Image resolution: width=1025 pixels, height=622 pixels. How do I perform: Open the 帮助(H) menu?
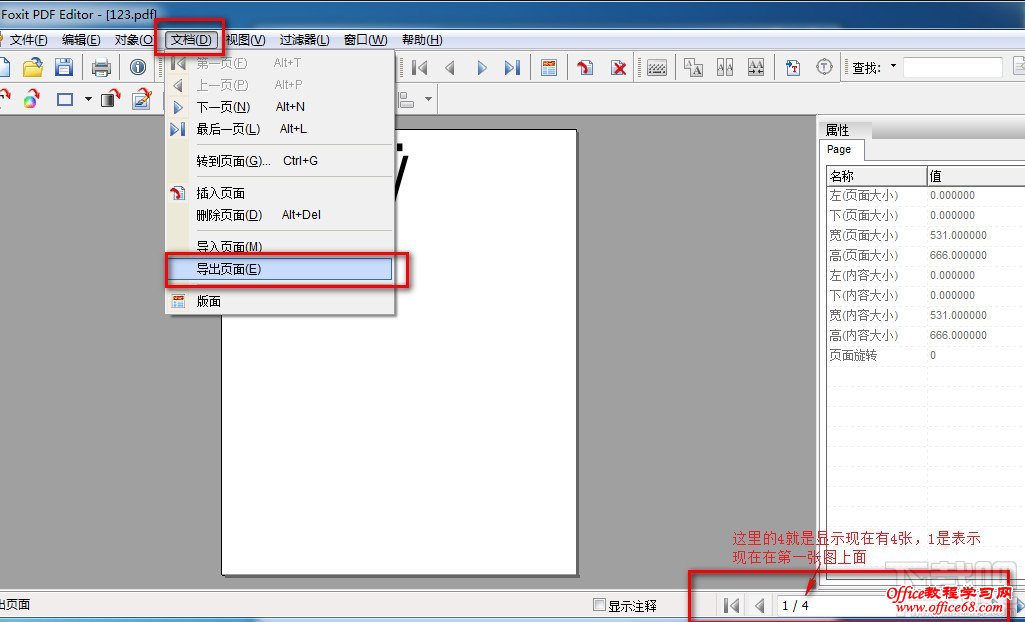(422, 40)
